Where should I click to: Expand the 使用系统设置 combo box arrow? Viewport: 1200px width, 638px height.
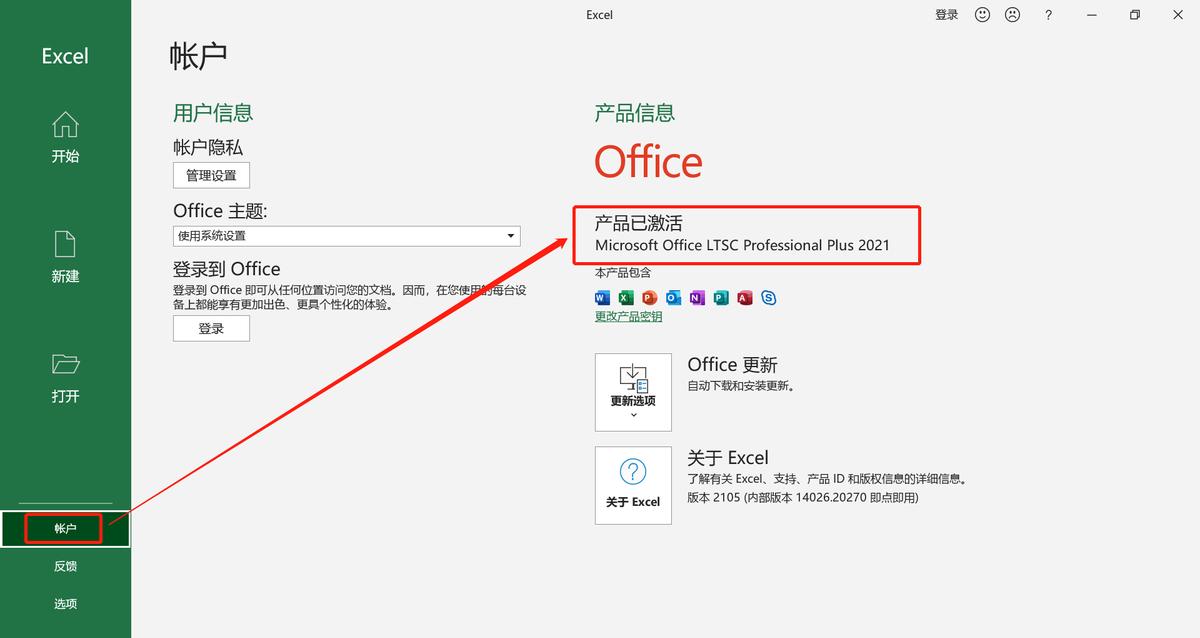[510, 236]
